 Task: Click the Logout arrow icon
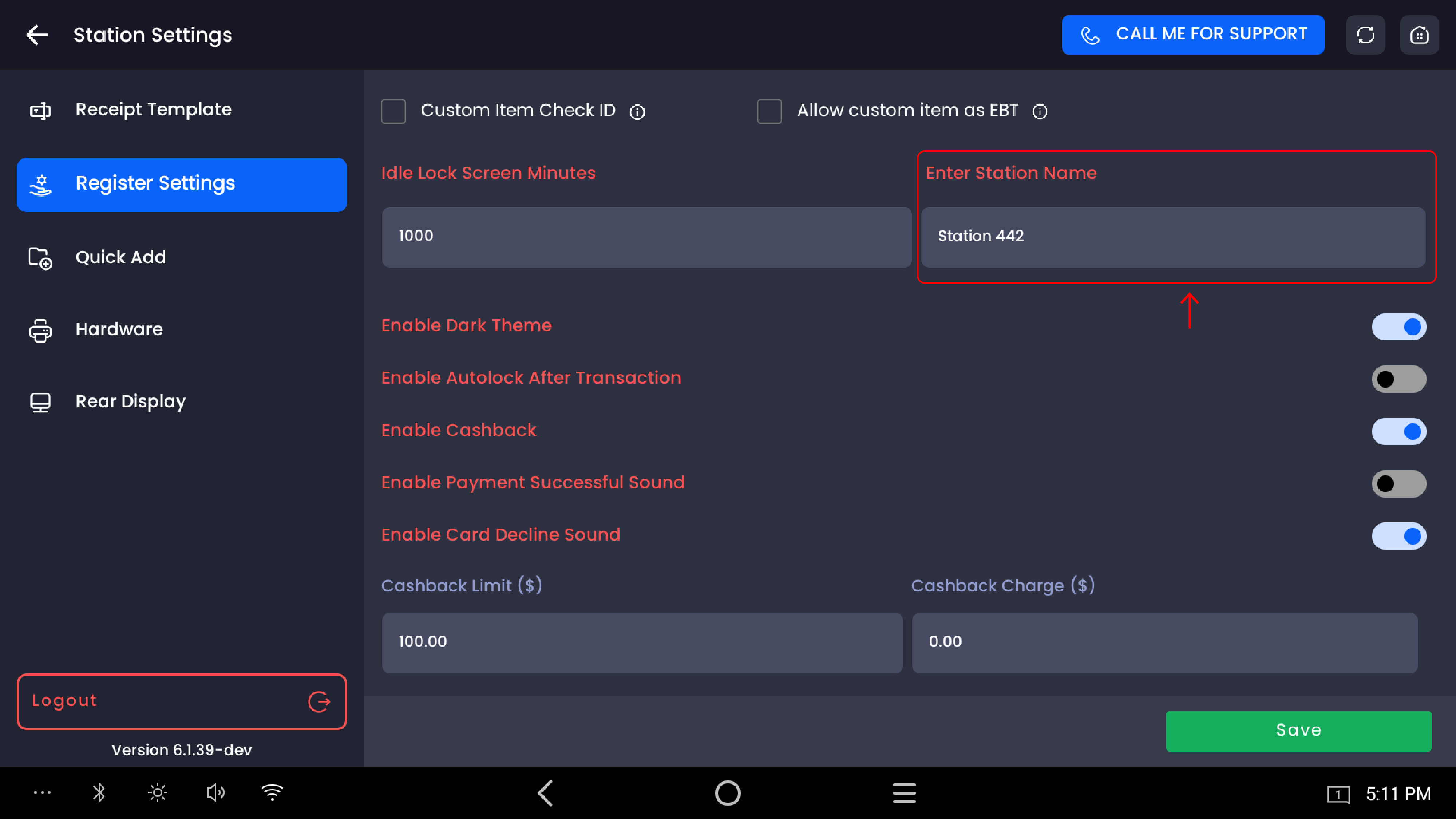(319, 701)
